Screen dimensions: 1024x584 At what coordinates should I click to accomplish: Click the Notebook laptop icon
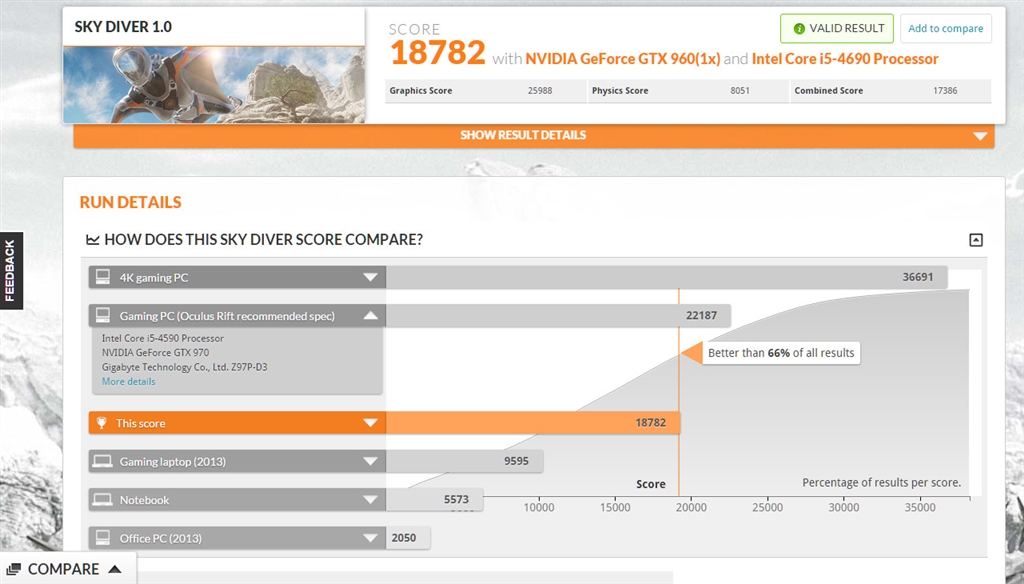click(x=103, y=500)
